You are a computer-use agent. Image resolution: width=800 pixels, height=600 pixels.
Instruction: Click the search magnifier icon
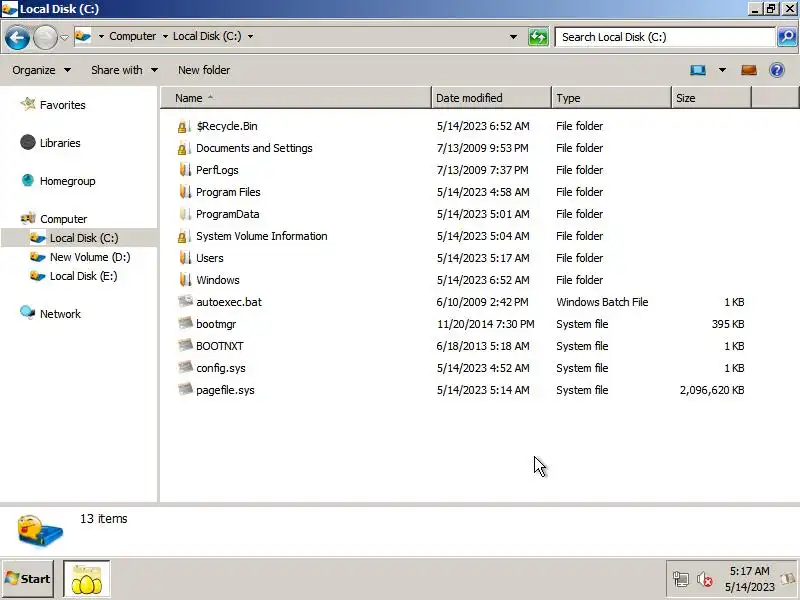coord(787,37)
